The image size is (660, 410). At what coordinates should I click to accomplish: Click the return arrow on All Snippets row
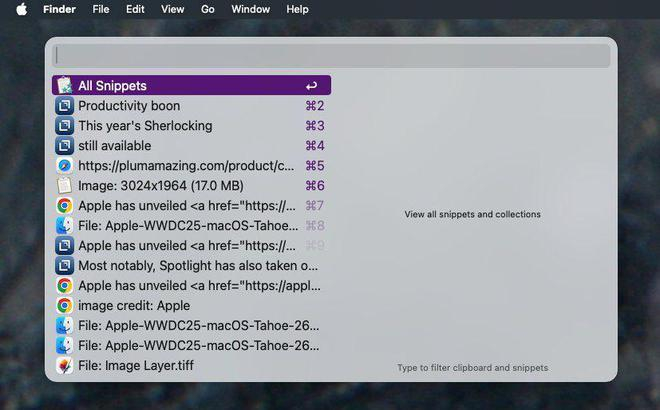point(311,86)
